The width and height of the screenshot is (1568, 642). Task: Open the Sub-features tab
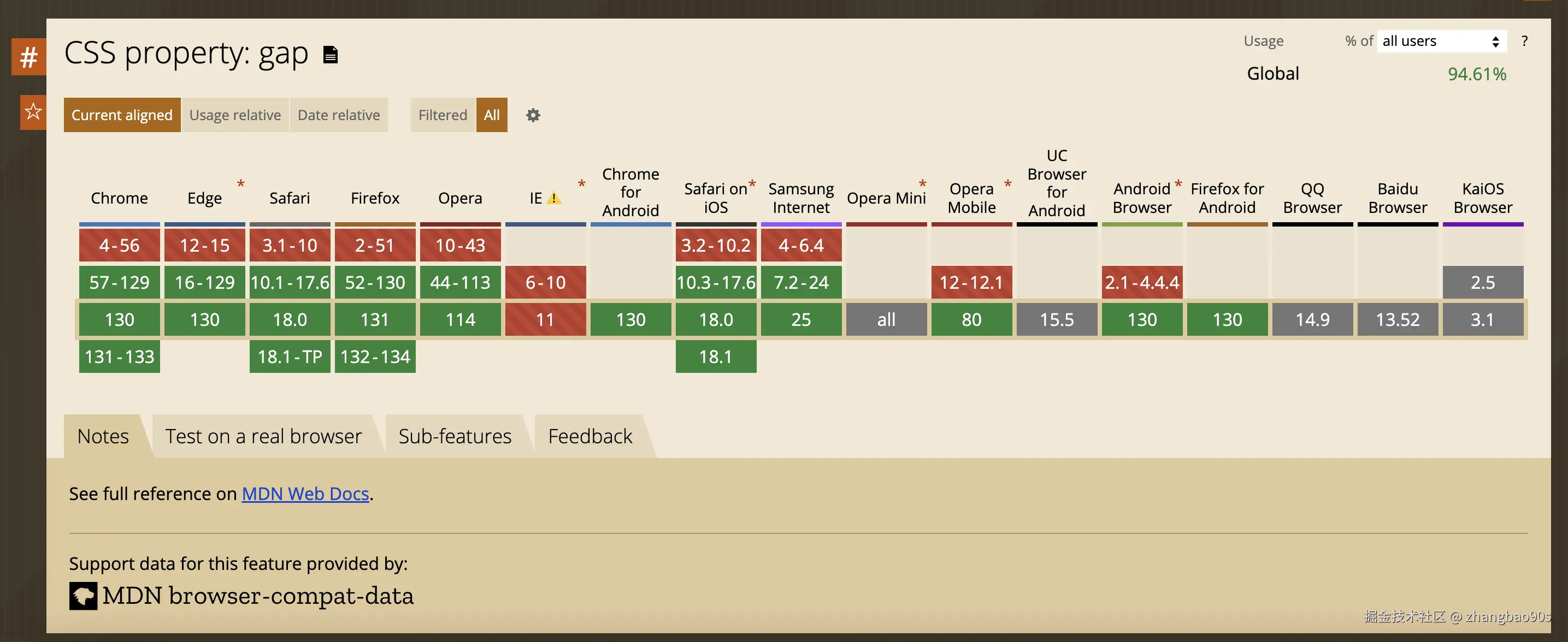tap(455, 436)
